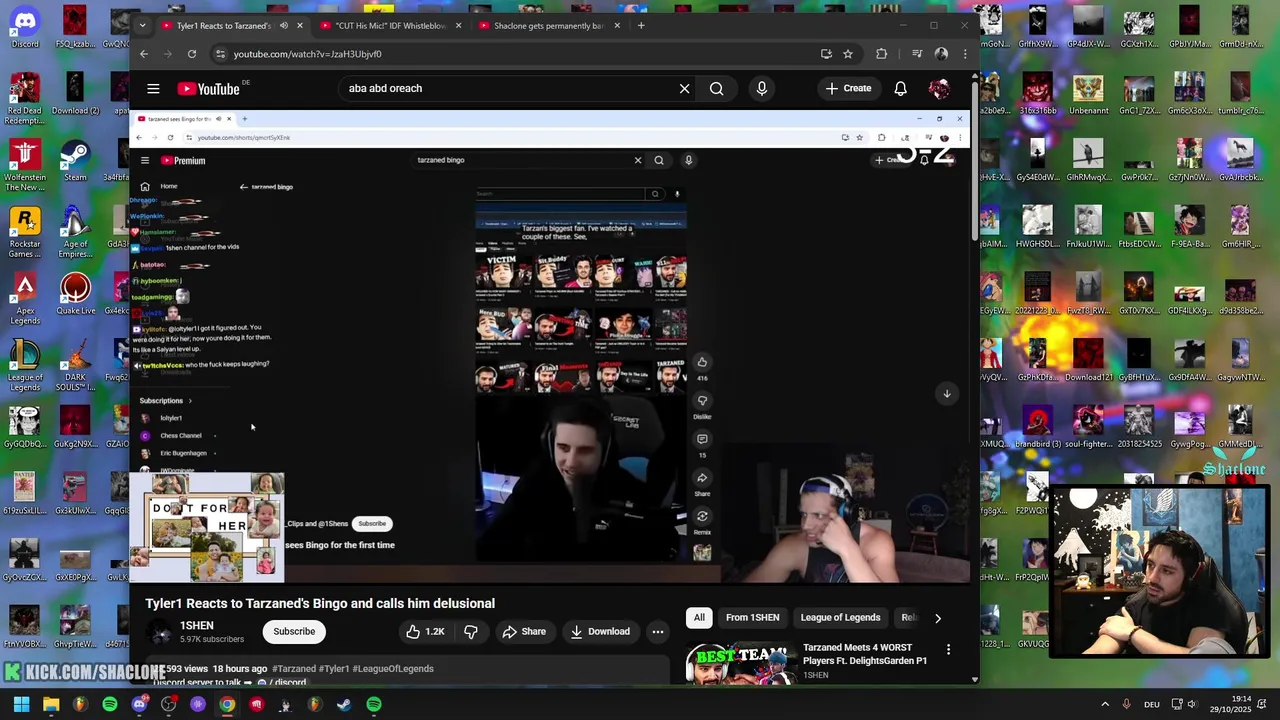Open Rockstar Games desktop shortcut

pos(25,232)
